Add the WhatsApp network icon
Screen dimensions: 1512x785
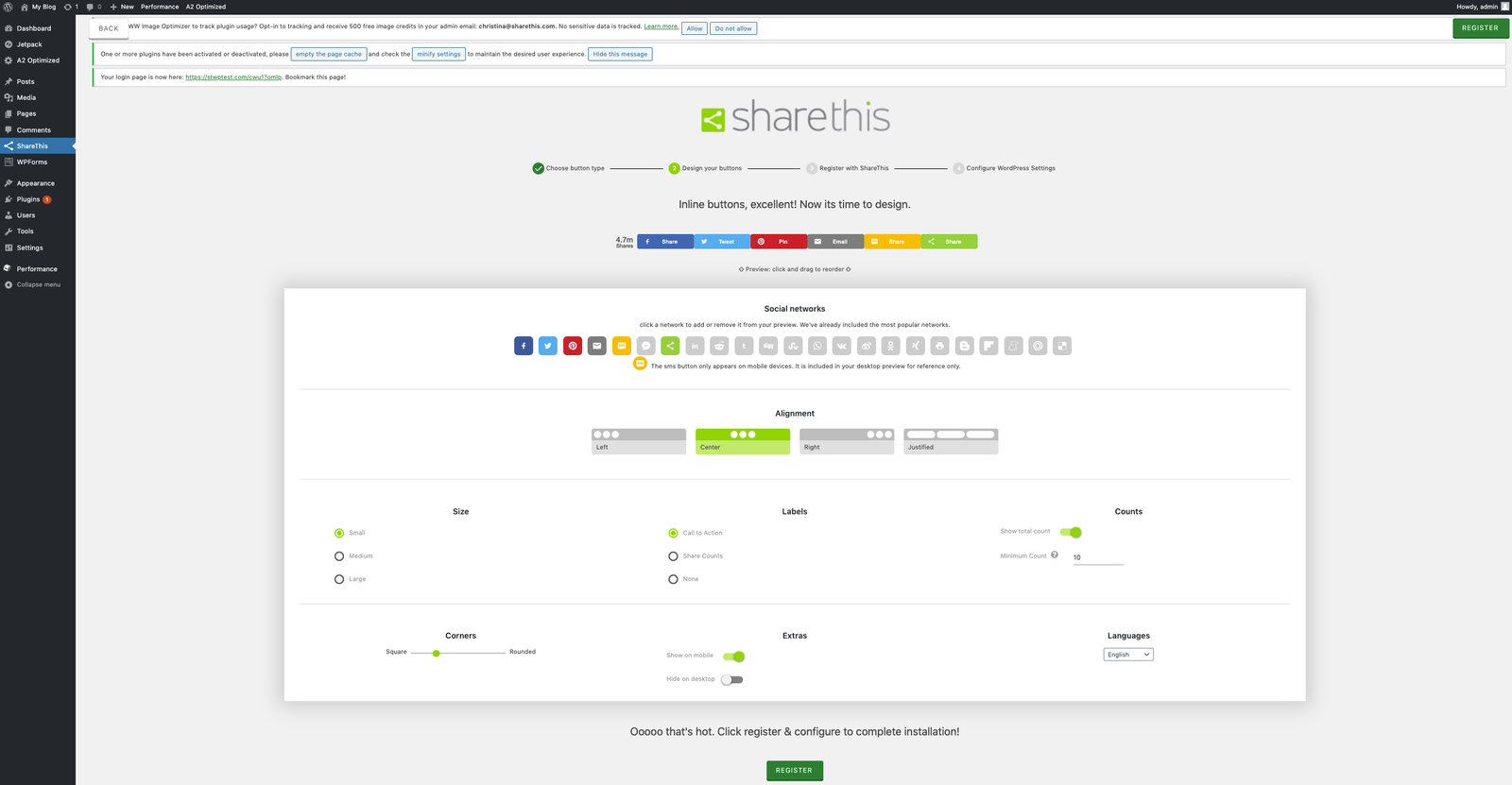[x=817, y=346]
